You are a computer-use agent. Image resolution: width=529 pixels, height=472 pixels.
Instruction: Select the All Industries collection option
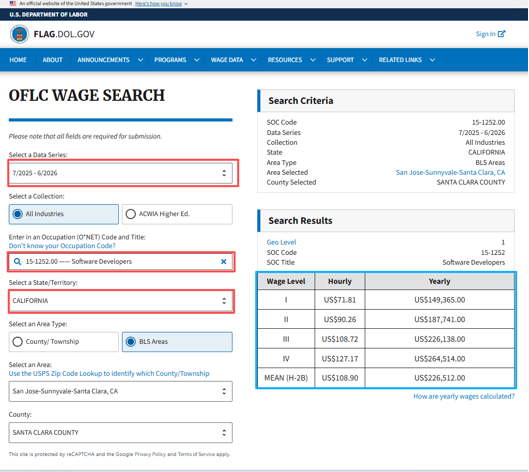(x=64, y=214)
